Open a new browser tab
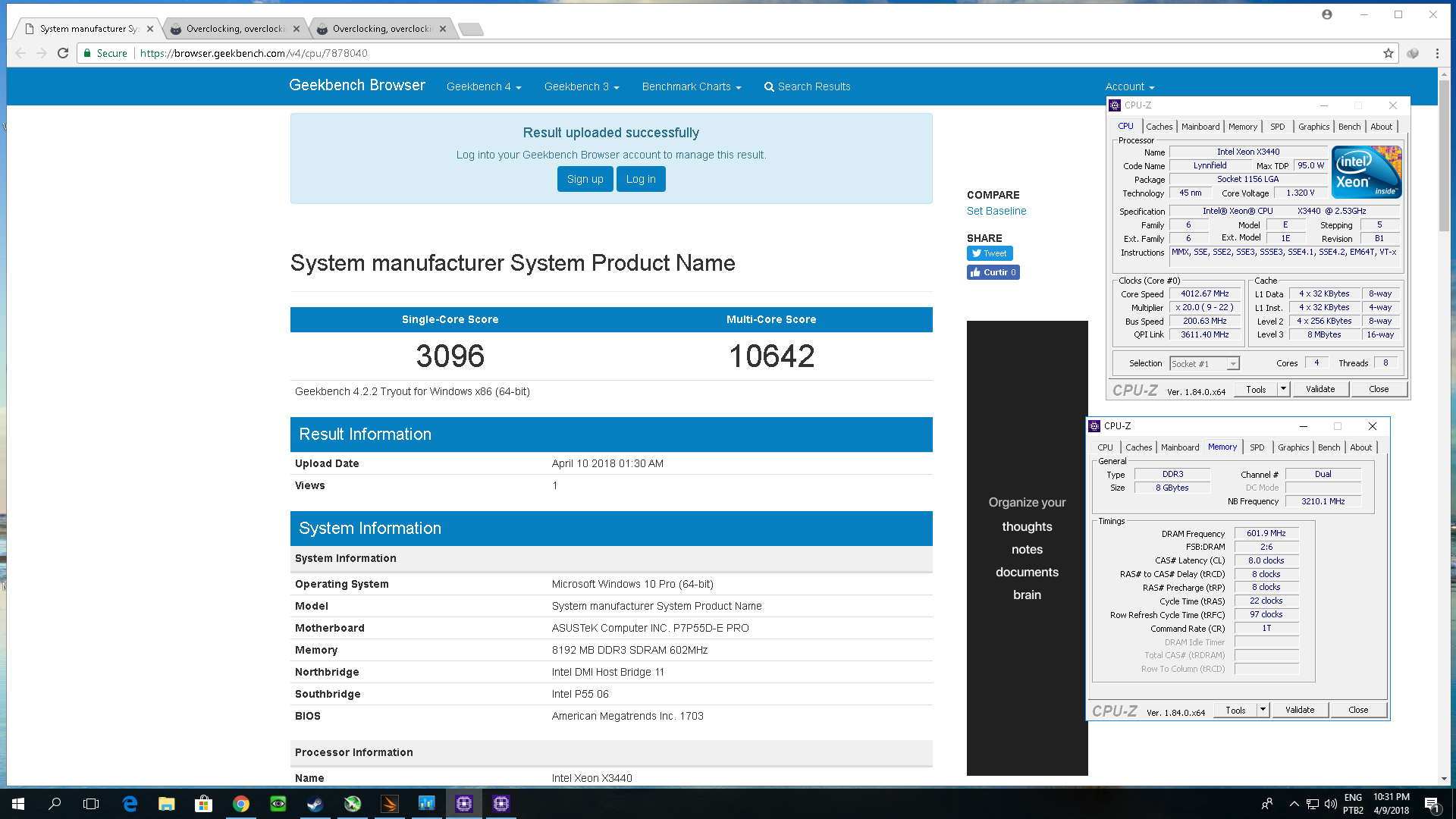This screenshot has width=1456, height=819. tap(471, 29)
